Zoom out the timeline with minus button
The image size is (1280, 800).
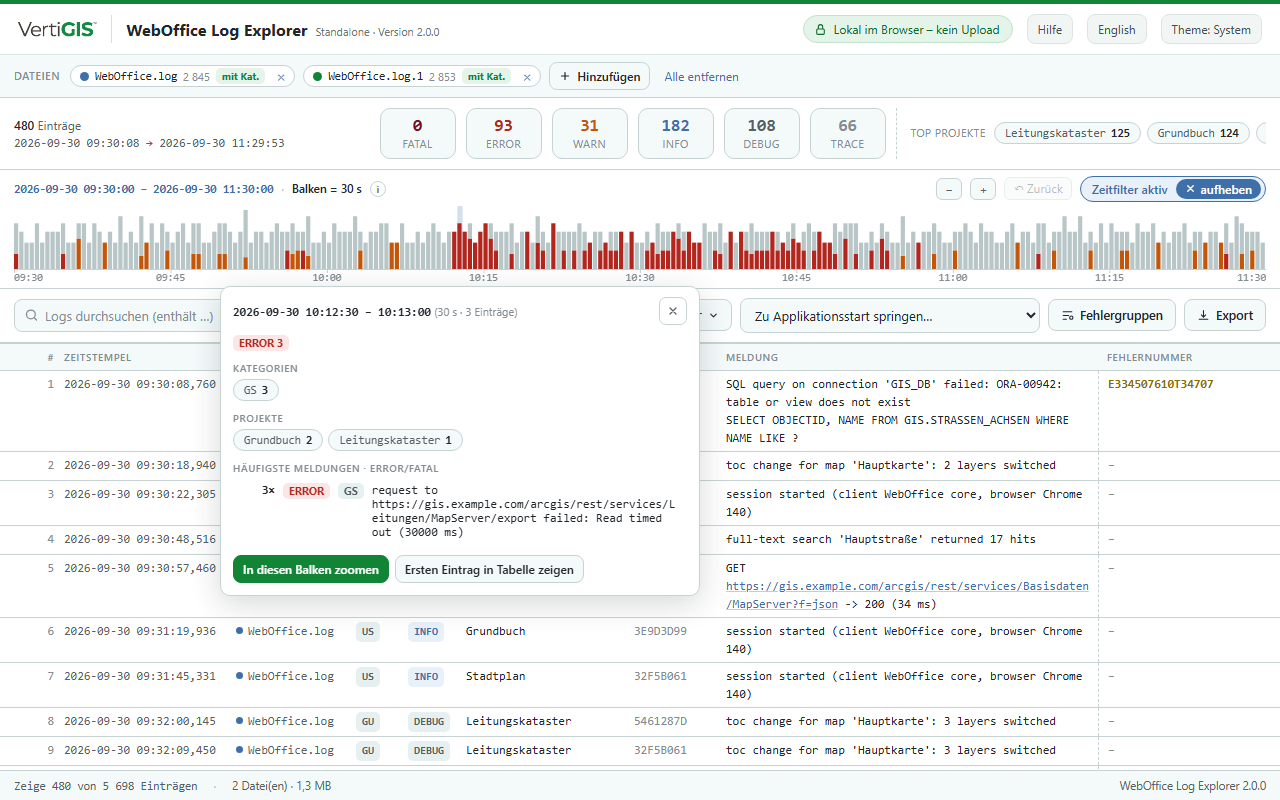click(950, 189)
